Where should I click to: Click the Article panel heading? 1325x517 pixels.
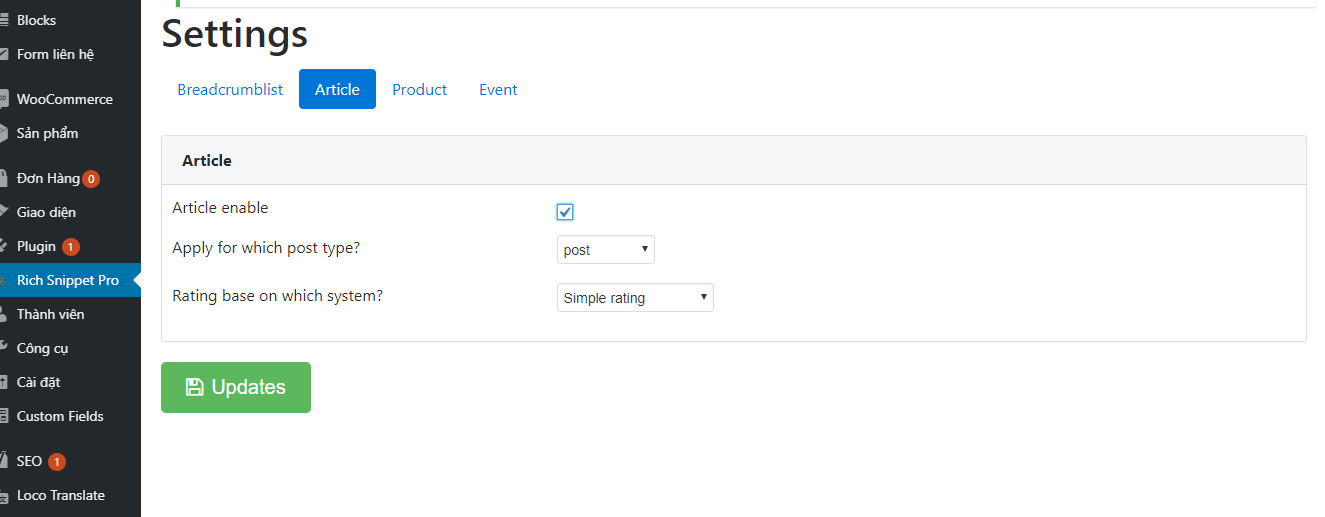point(207,160)
